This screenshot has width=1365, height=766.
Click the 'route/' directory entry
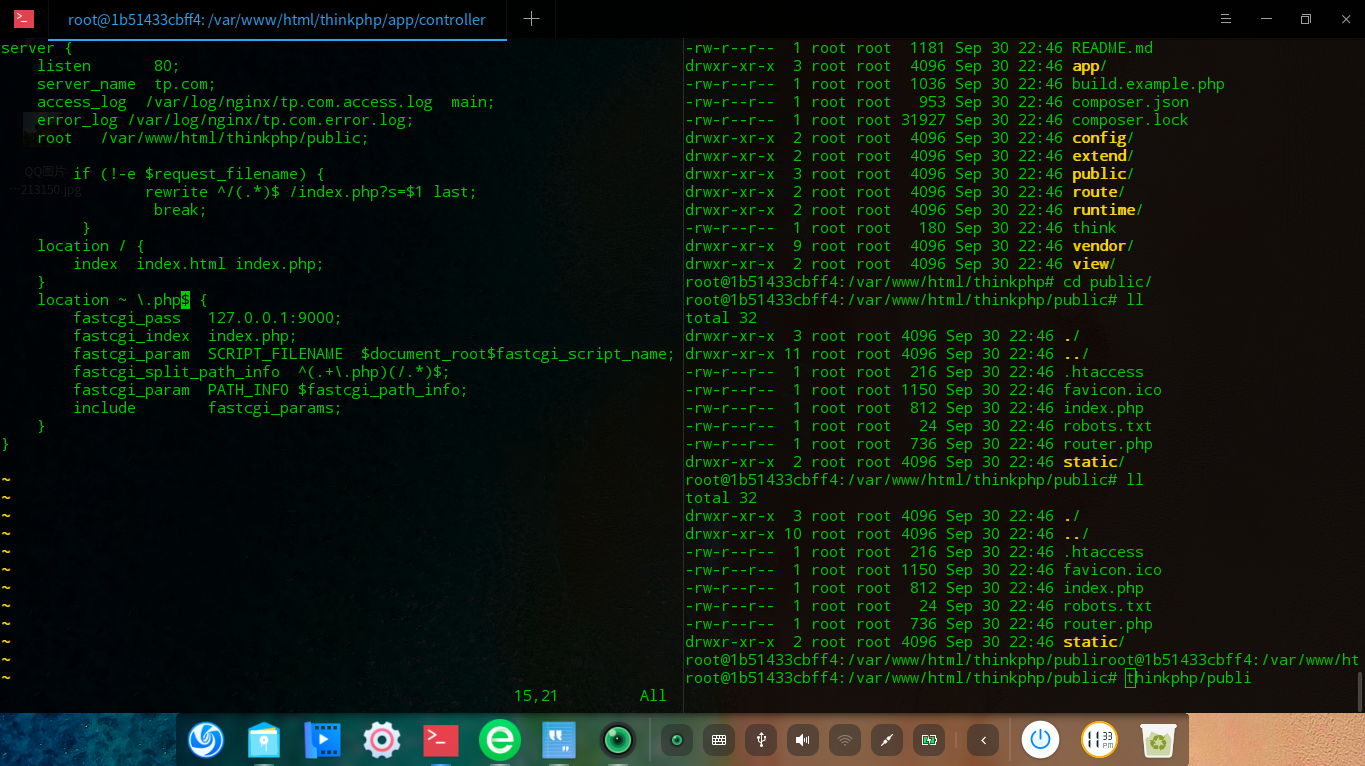click(x=1098, y=192)
